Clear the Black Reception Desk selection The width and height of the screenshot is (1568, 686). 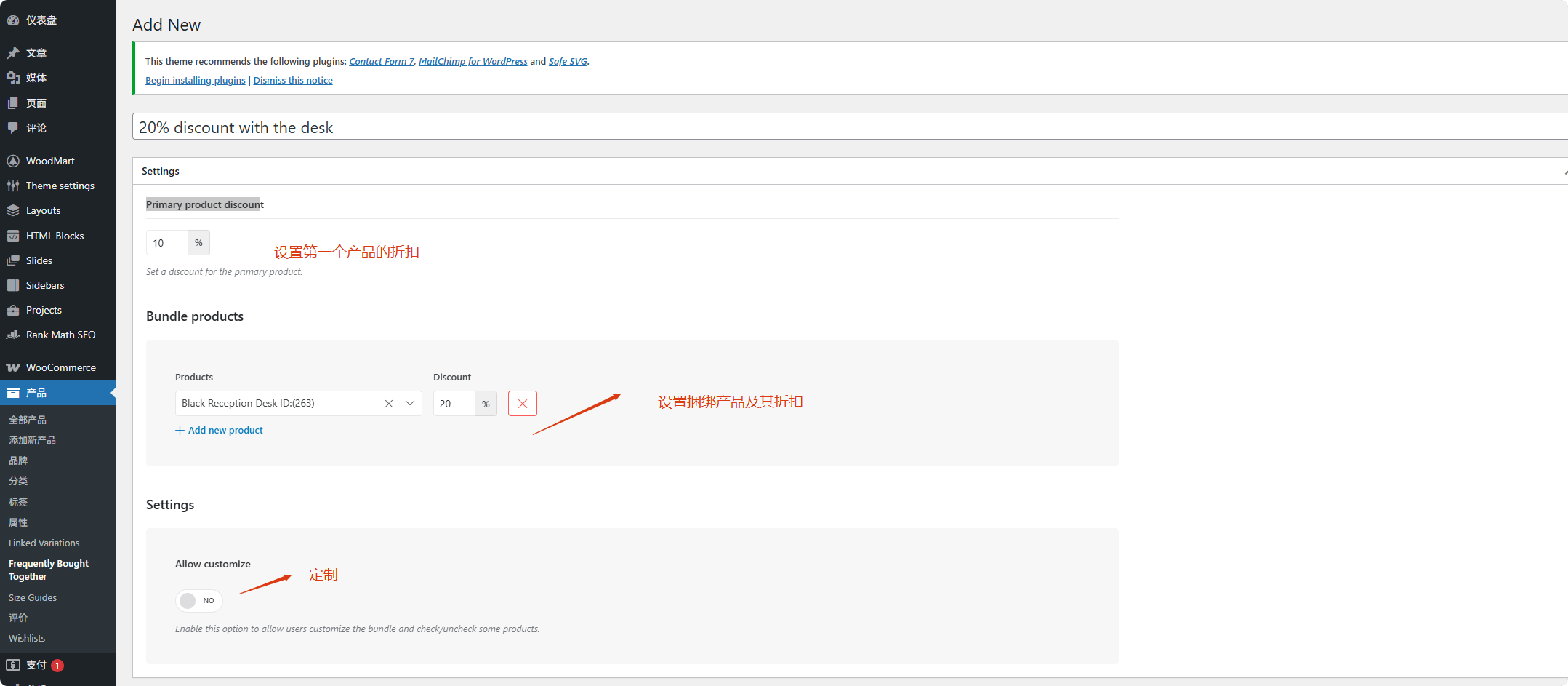point(389,404)
